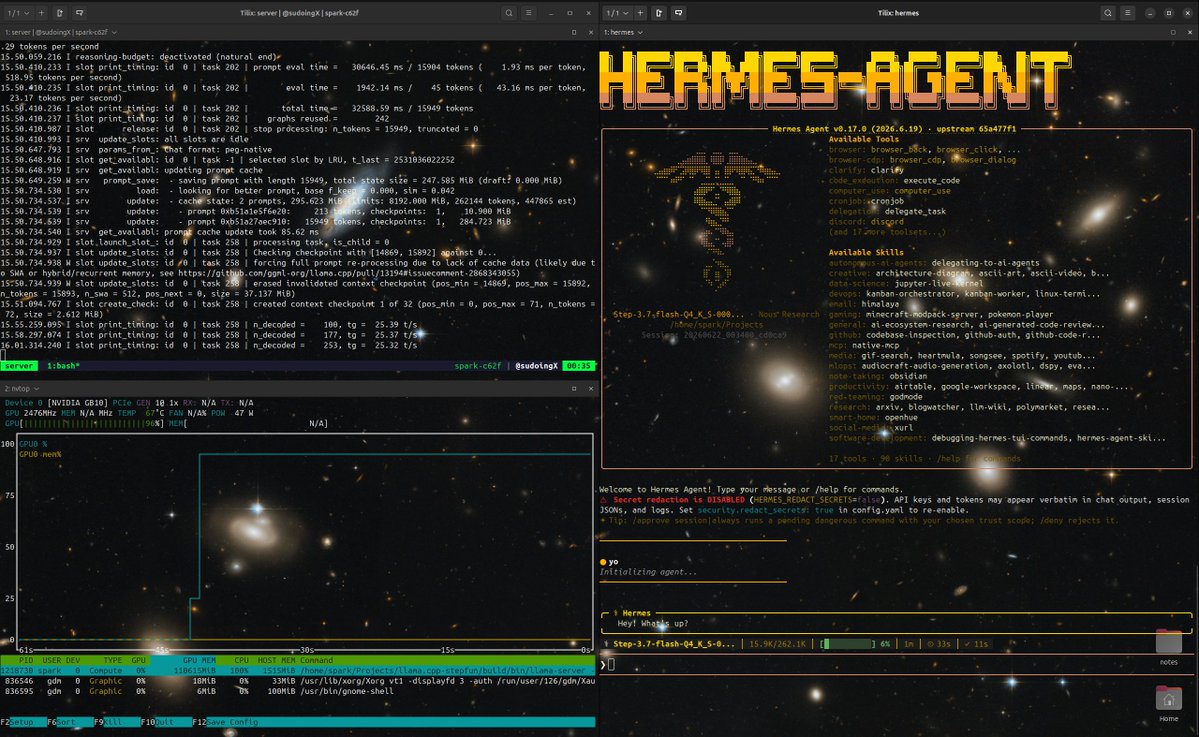Open search in the hermes Tilix window
The image size is (1199, 737).
[1108, 13]
